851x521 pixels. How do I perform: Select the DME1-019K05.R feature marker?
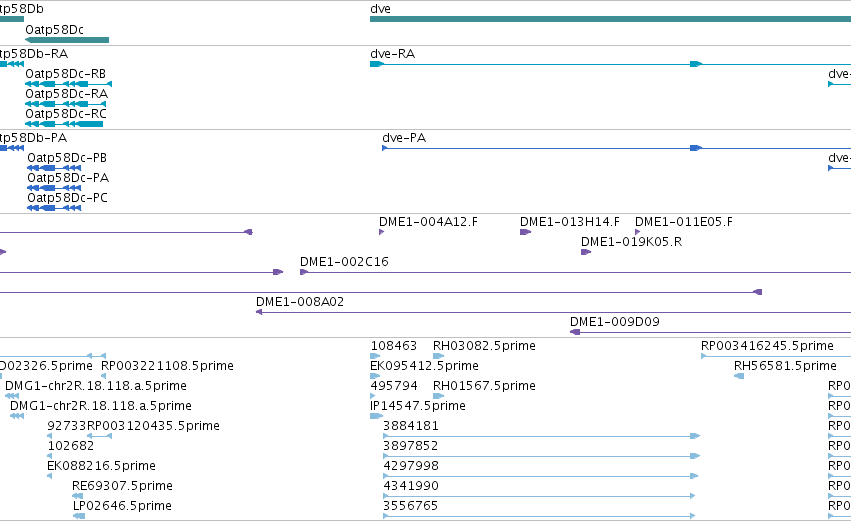point(586,252)
